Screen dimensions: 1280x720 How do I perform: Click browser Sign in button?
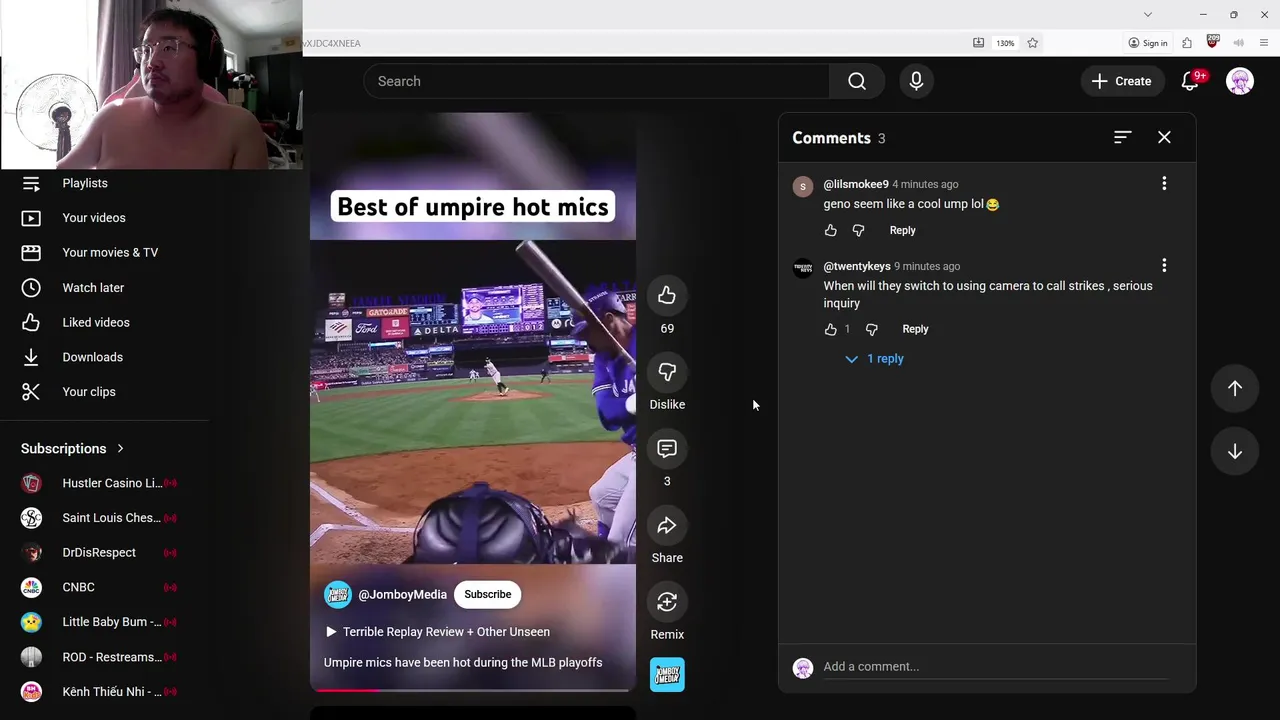click(1148, 43)
